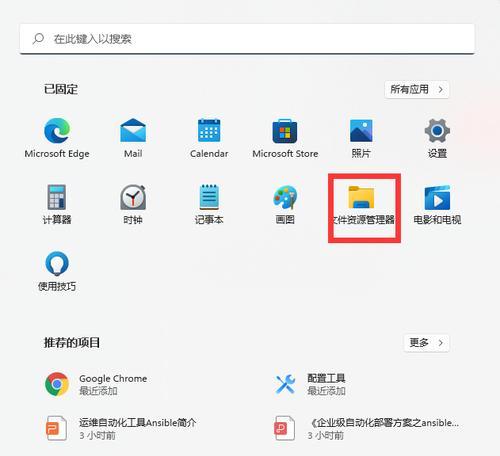Expand recommended items with 更多 button

point(426,343)
